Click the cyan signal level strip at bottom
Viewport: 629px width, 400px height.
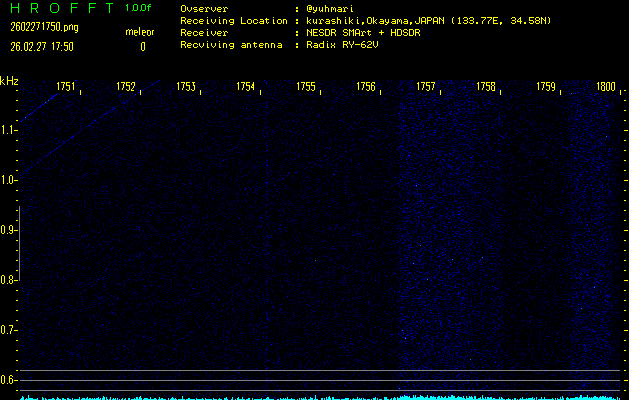pyautogui.click(x=321, y=398)
